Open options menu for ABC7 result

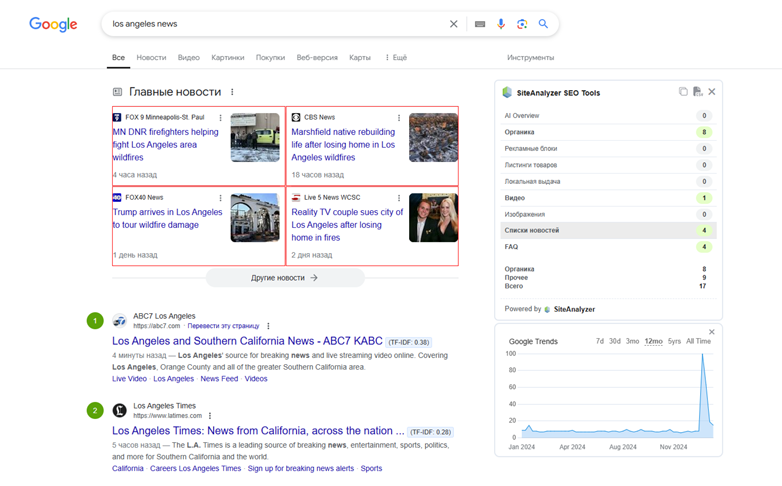(268, 326)
